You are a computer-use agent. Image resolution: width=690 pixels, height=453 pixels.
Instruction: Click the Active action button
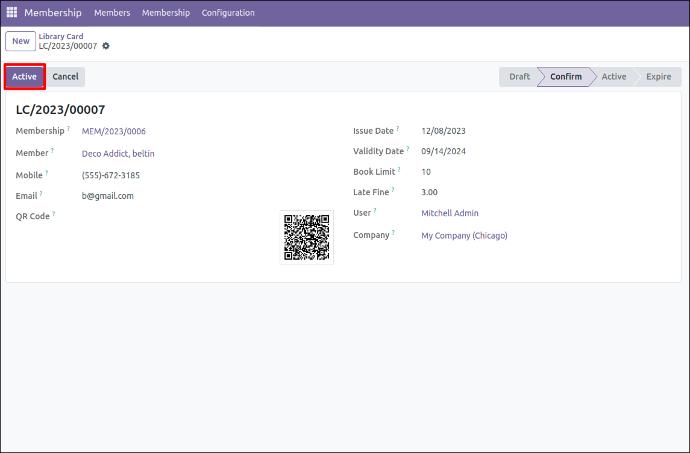pos(24,77)
